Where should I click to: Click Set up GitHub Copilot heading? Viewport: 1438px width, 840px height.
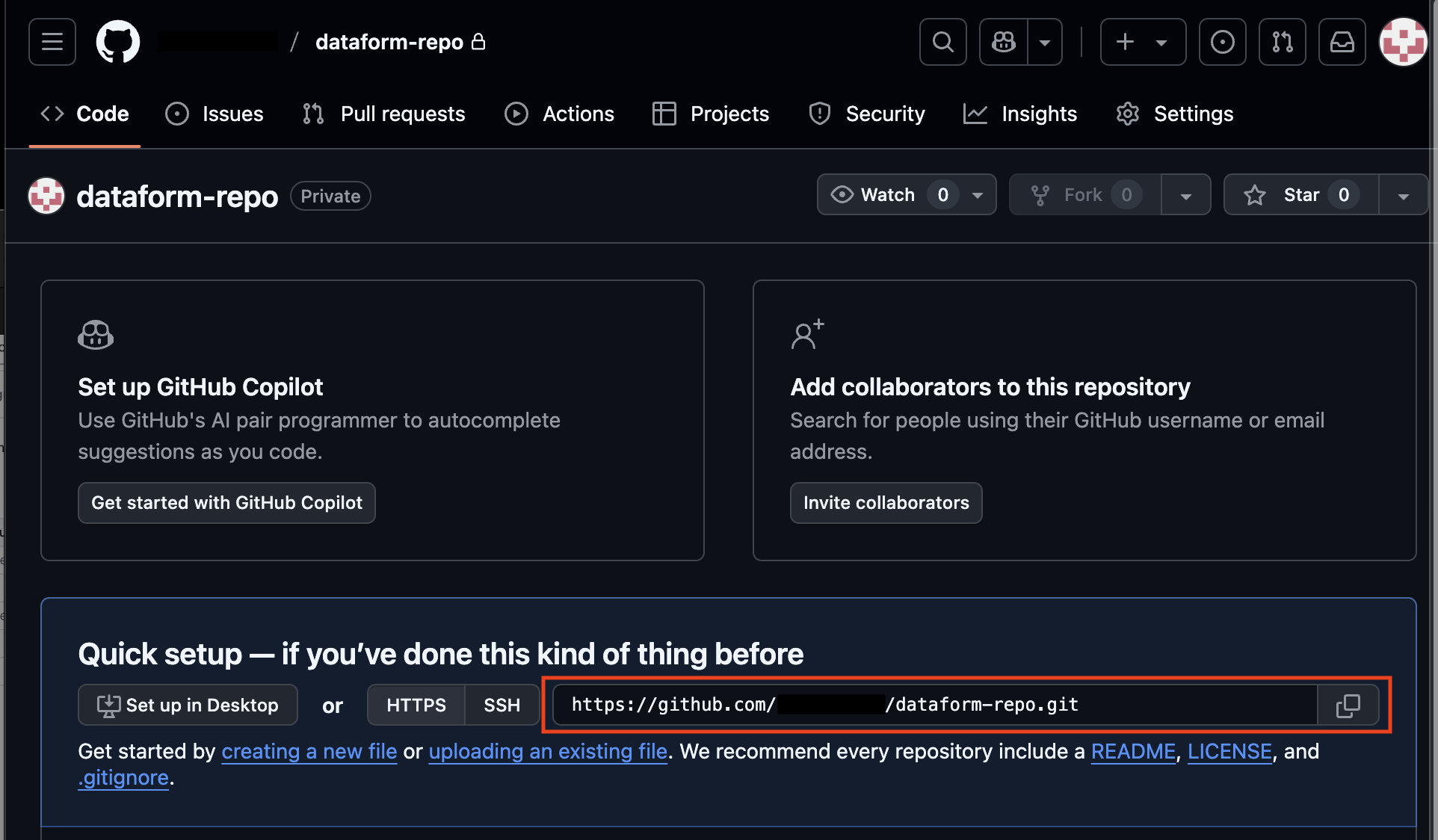point(200,387)
